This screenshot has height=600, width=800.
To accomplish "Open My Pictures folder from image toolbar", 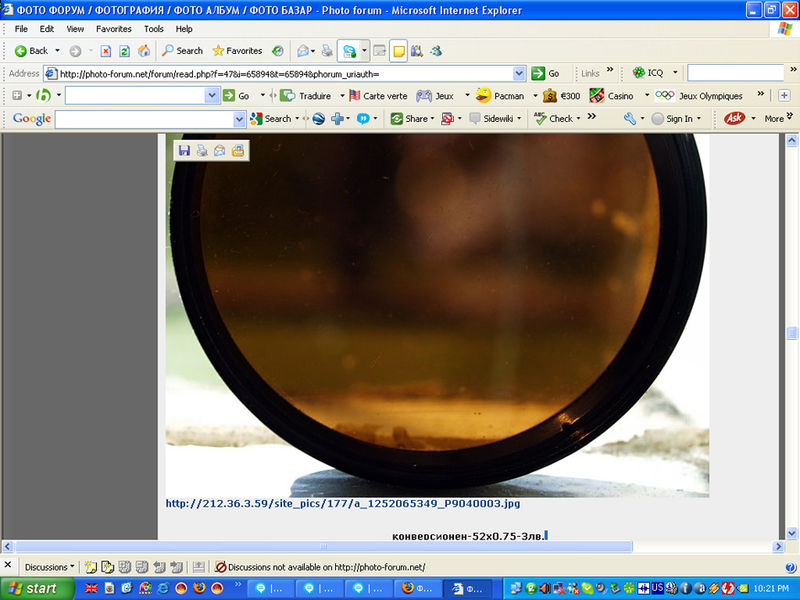I will [x=238, y=151].
